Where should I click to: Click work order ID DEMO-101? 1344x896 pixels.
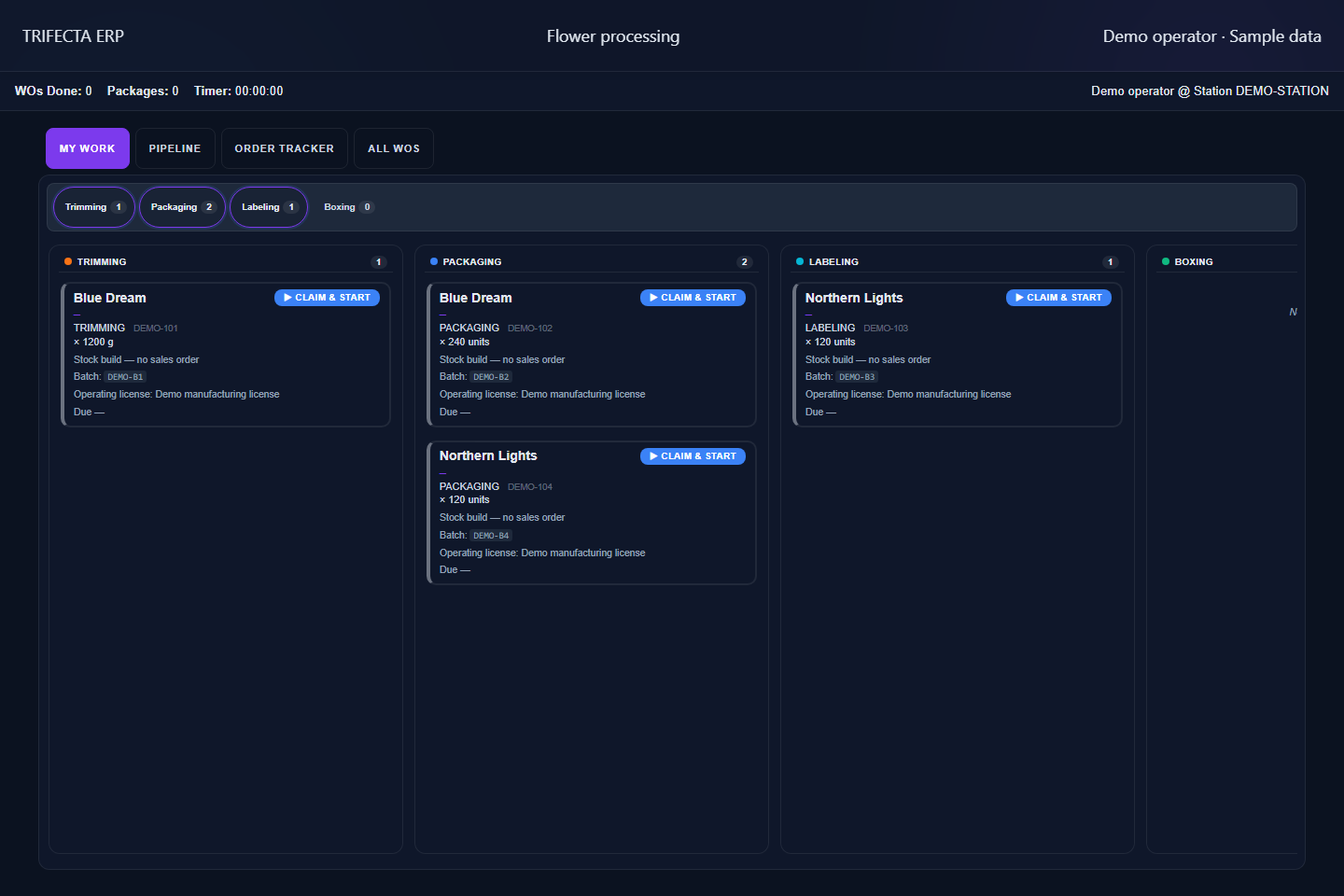pyautogui.click(x=156, y=329)
